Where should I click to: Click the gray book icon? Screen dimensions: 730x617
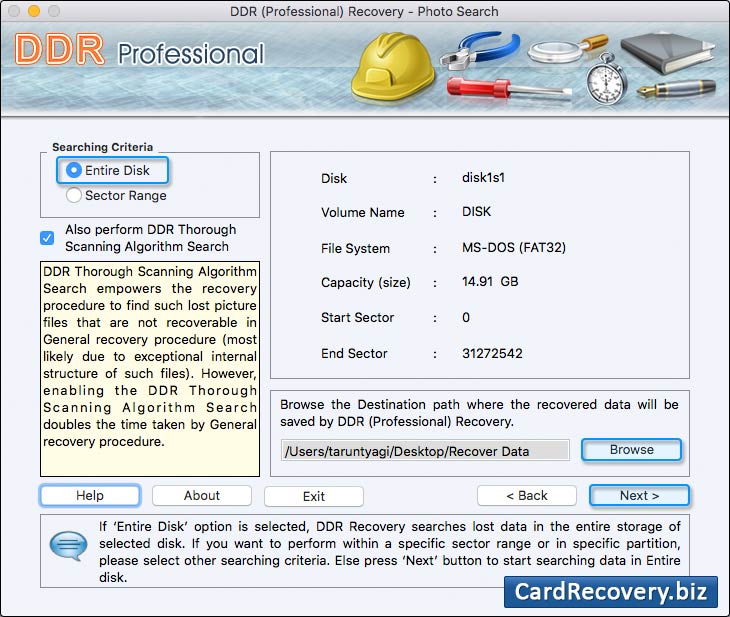tap(668, 52)
